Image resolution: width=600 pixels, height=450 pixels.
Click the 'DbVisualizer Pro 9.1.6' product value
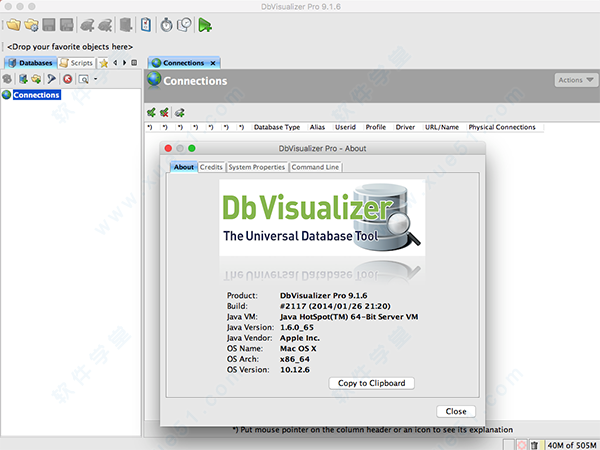[x=324, y=295]
